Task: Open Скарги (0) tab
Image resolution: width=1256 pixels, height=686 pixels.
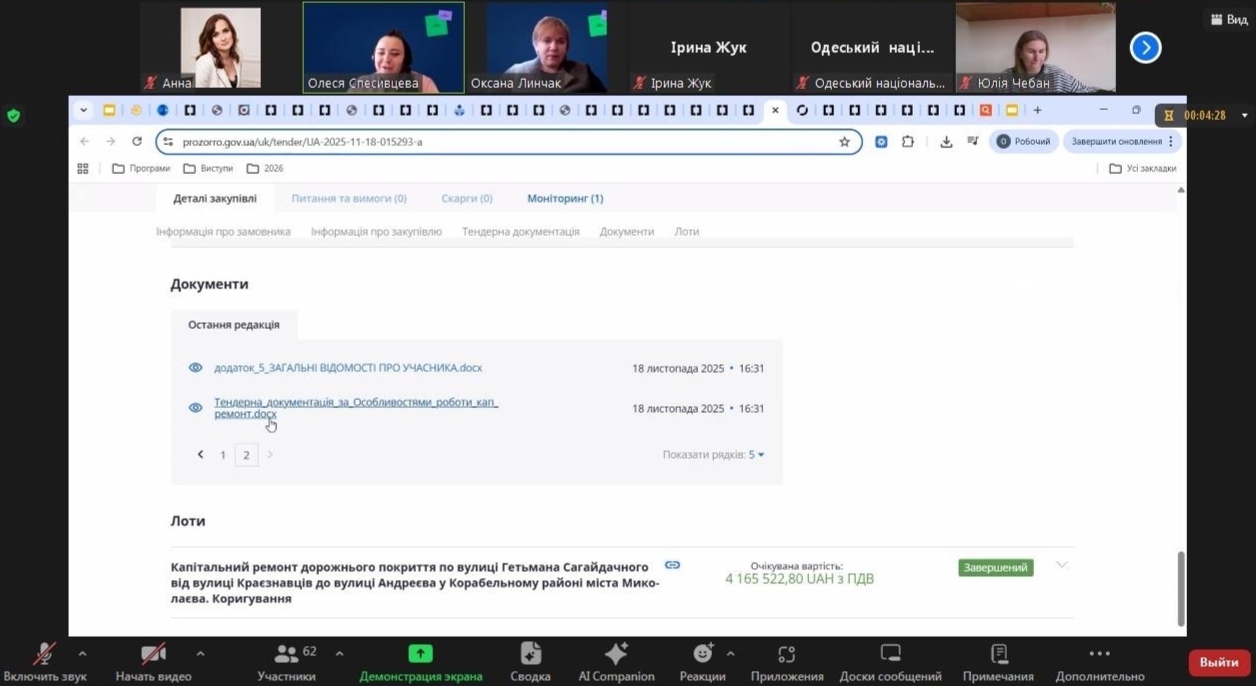Action: 467,198
